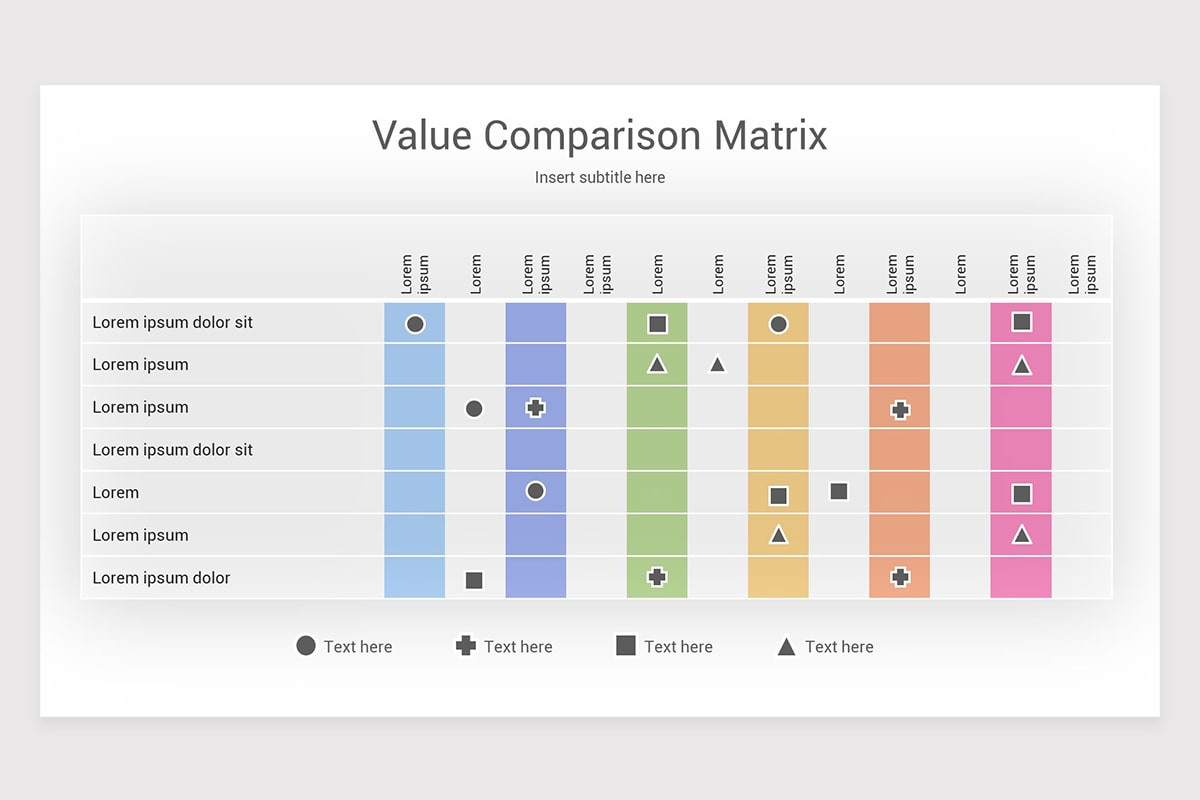The image size is (1200, 800).
Task: Click the Value Comparison Matrix title
Action: [600, 135]
